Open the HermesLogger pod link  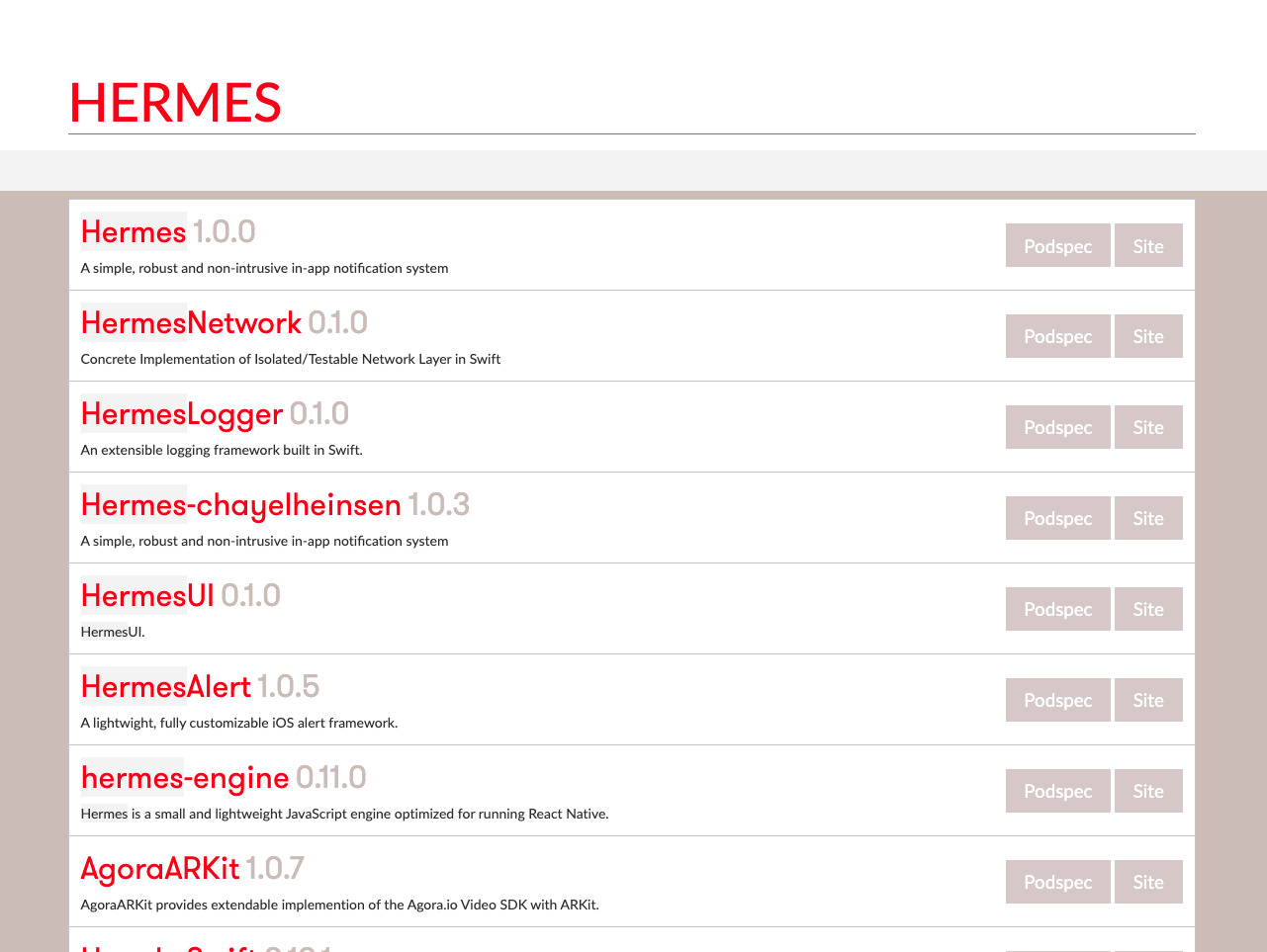pyautogui.click(x=182, y=414)
